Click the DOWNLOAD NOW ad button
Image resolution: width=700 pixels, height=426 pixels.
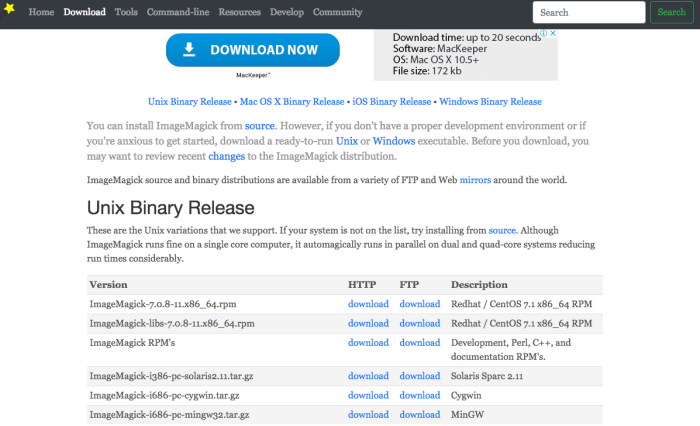tap(253, 50)
